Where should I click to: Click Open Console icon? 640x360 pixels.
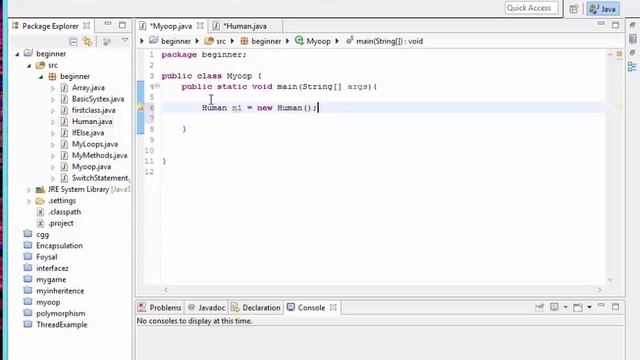(578, 307)
